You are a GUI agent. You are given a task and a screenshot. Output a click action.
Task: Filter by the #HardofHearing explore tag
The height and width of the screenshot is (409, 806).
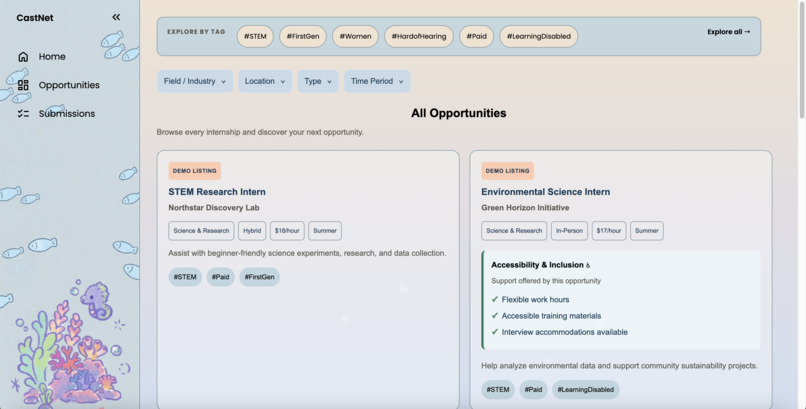419,36
